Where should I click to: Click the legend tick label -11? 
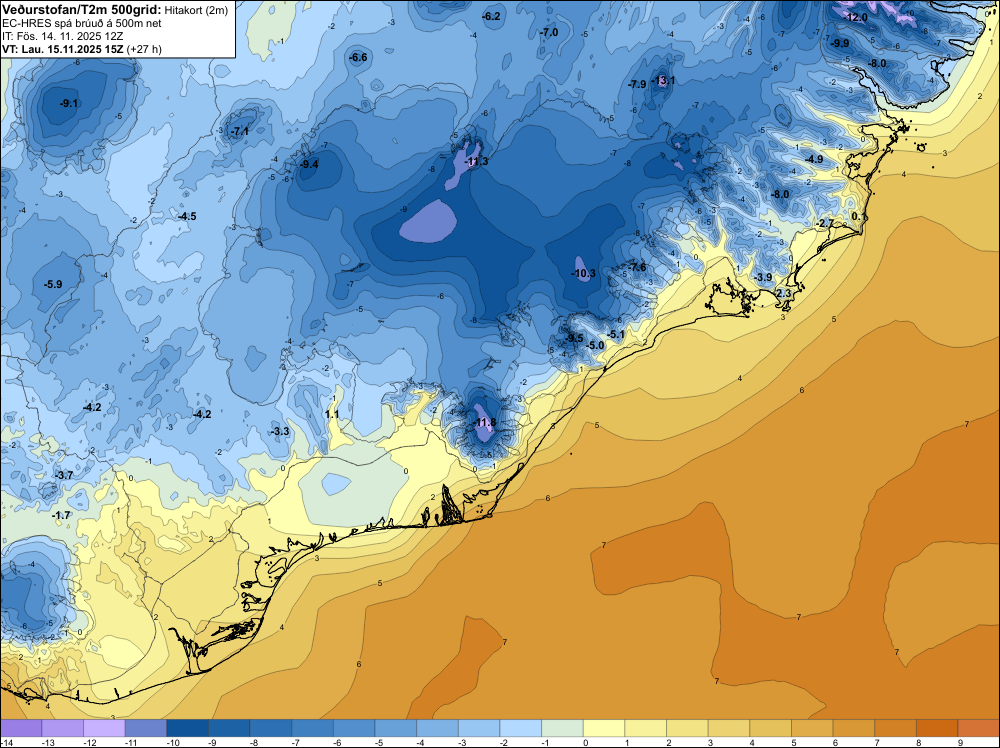(131, 742)
